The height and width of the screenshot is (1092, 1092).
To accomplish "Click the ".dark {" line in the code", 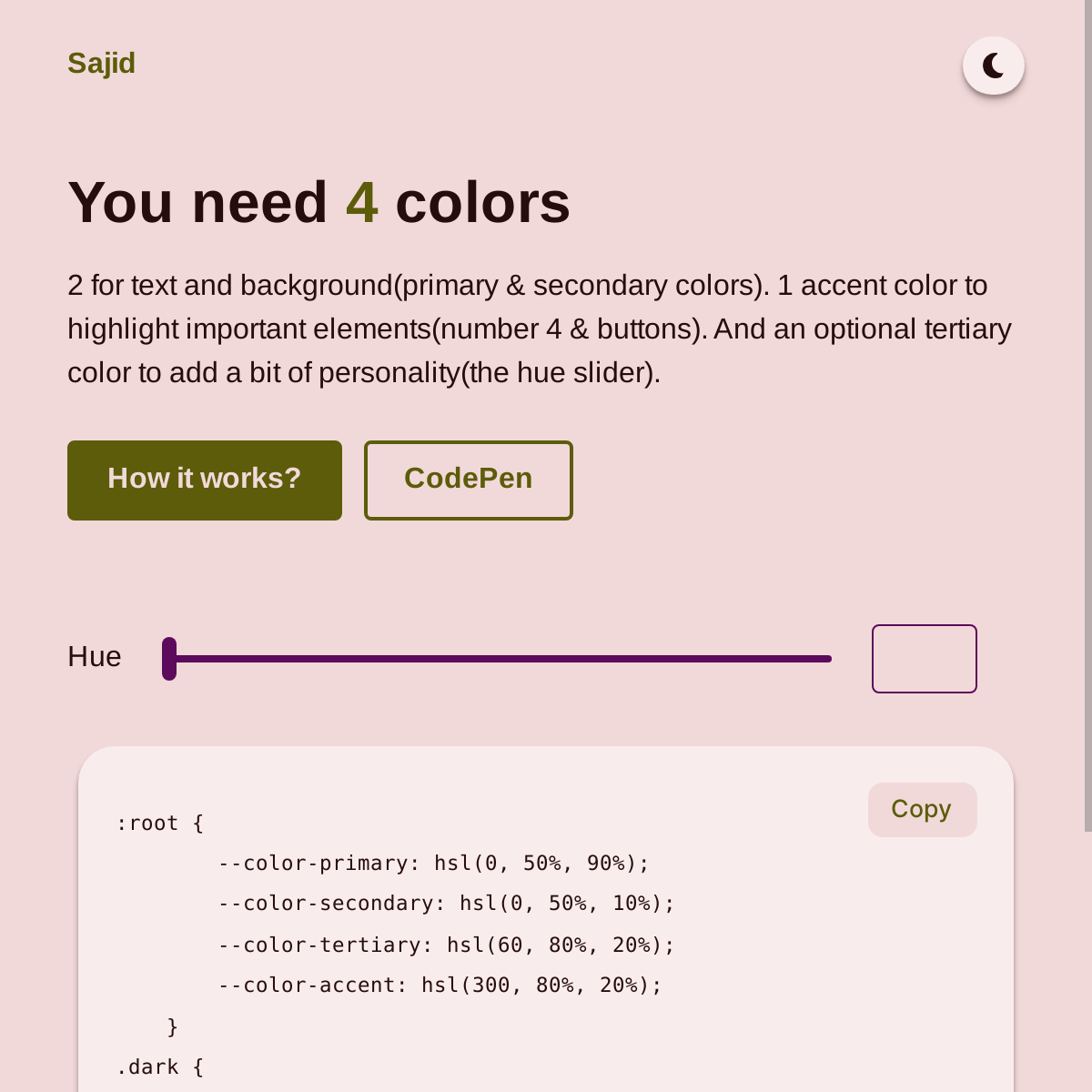I will [160, 1067].
